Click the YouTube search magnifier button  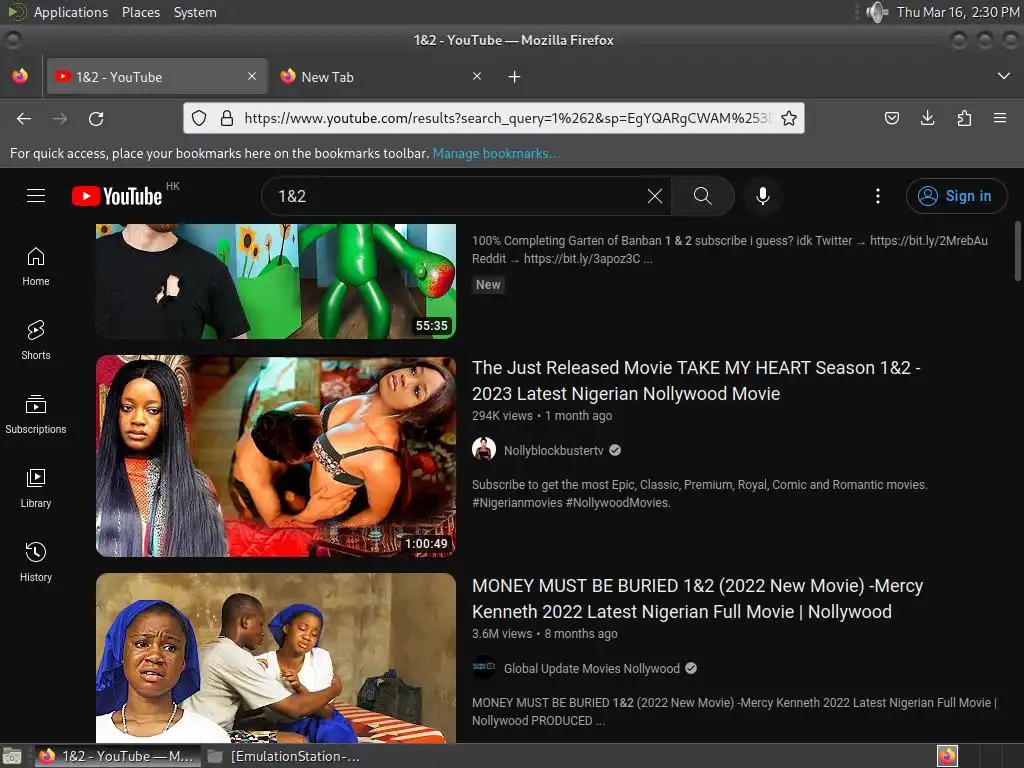(x=703, y=196)
